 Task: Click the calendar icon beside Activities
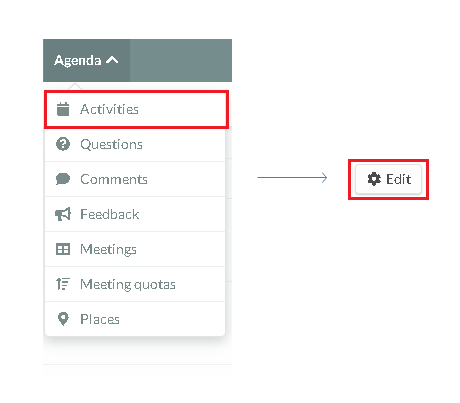click(63, 109)
